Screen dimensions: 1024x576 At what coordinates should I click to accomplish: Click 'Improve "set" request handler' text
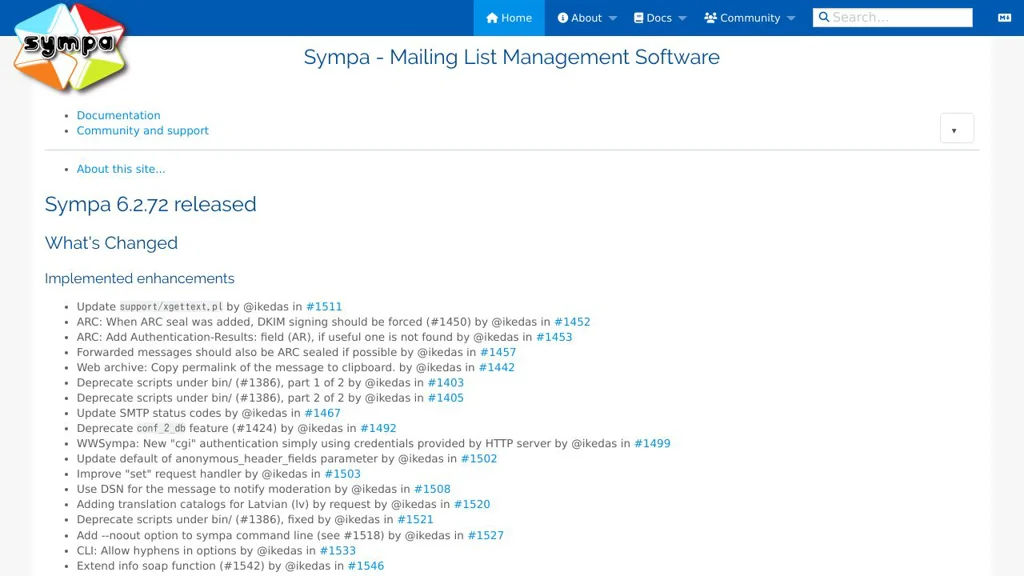(159, 474)
